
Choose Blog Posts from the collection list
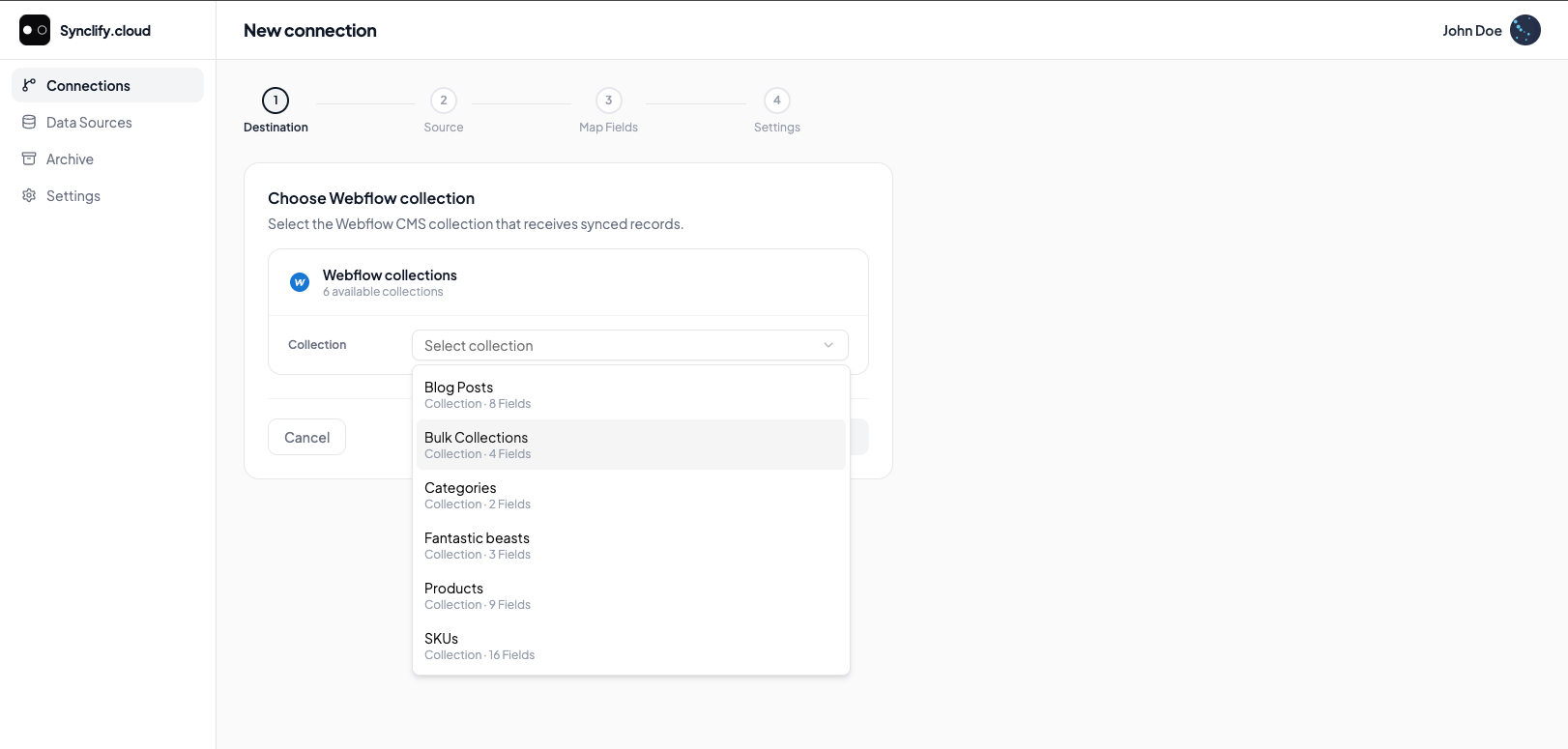pos(631,394)
